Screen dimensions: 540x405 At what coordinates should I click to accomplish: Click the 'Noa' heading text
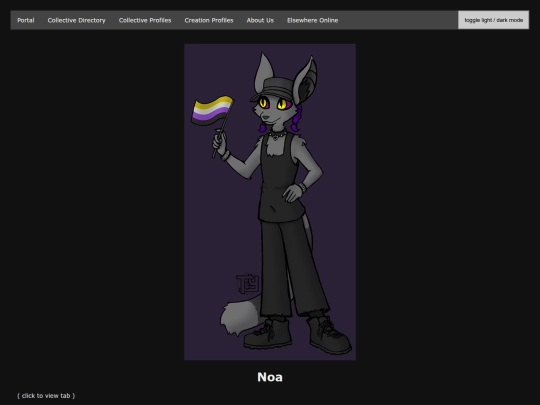pos(270,377)
